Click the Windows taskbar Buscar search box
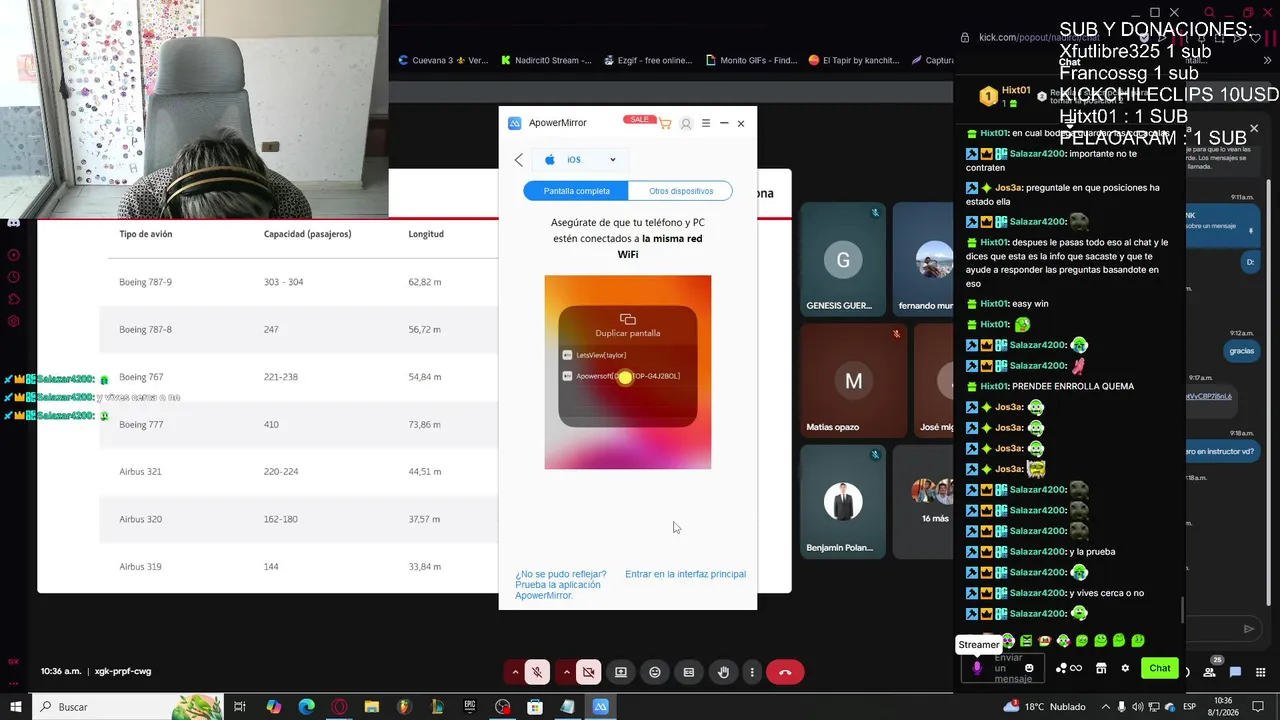This screenshot has width=1280, height=720. tap(128, 707)
